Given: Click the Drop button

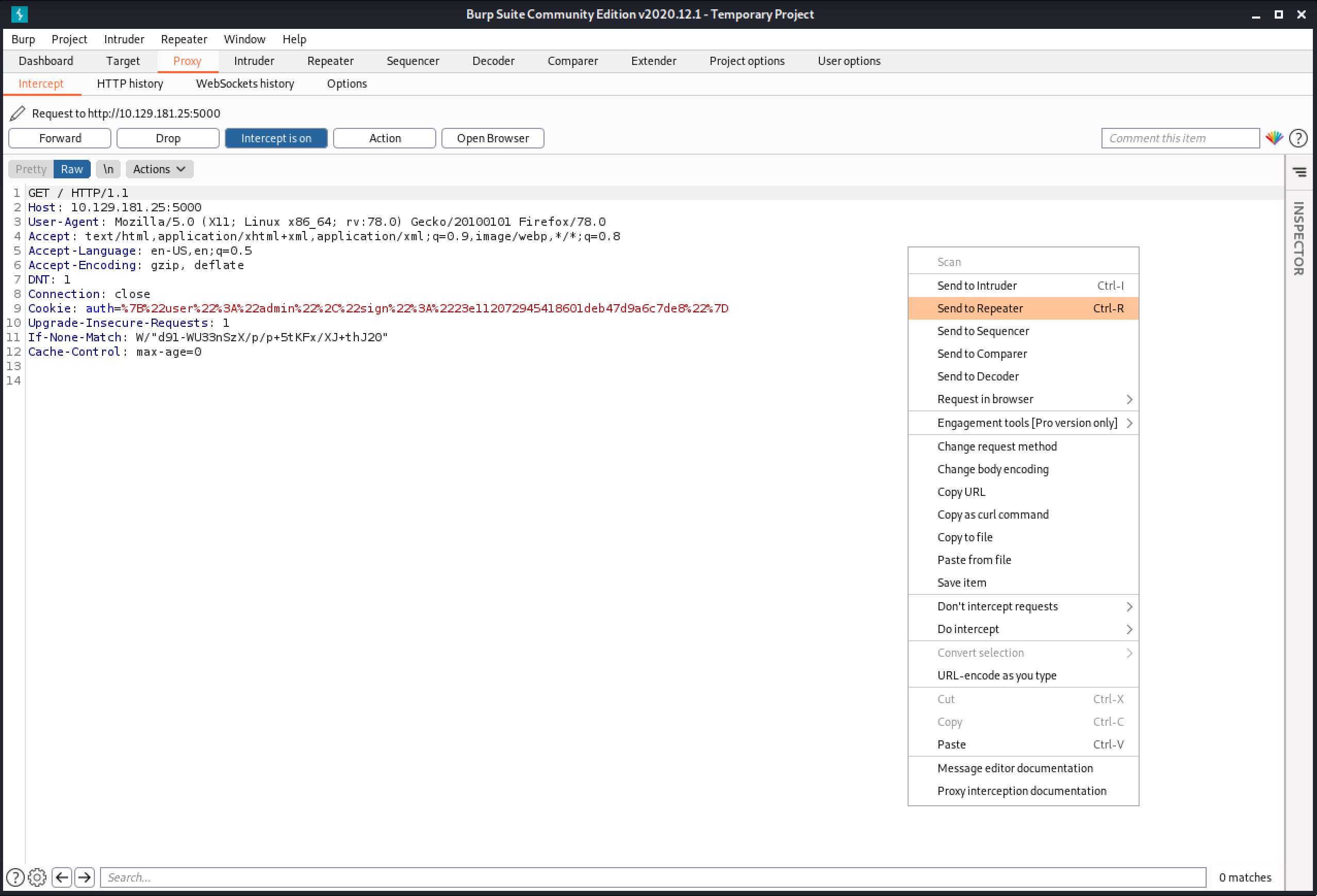Looking at the screenshot, I should (168, 138).
